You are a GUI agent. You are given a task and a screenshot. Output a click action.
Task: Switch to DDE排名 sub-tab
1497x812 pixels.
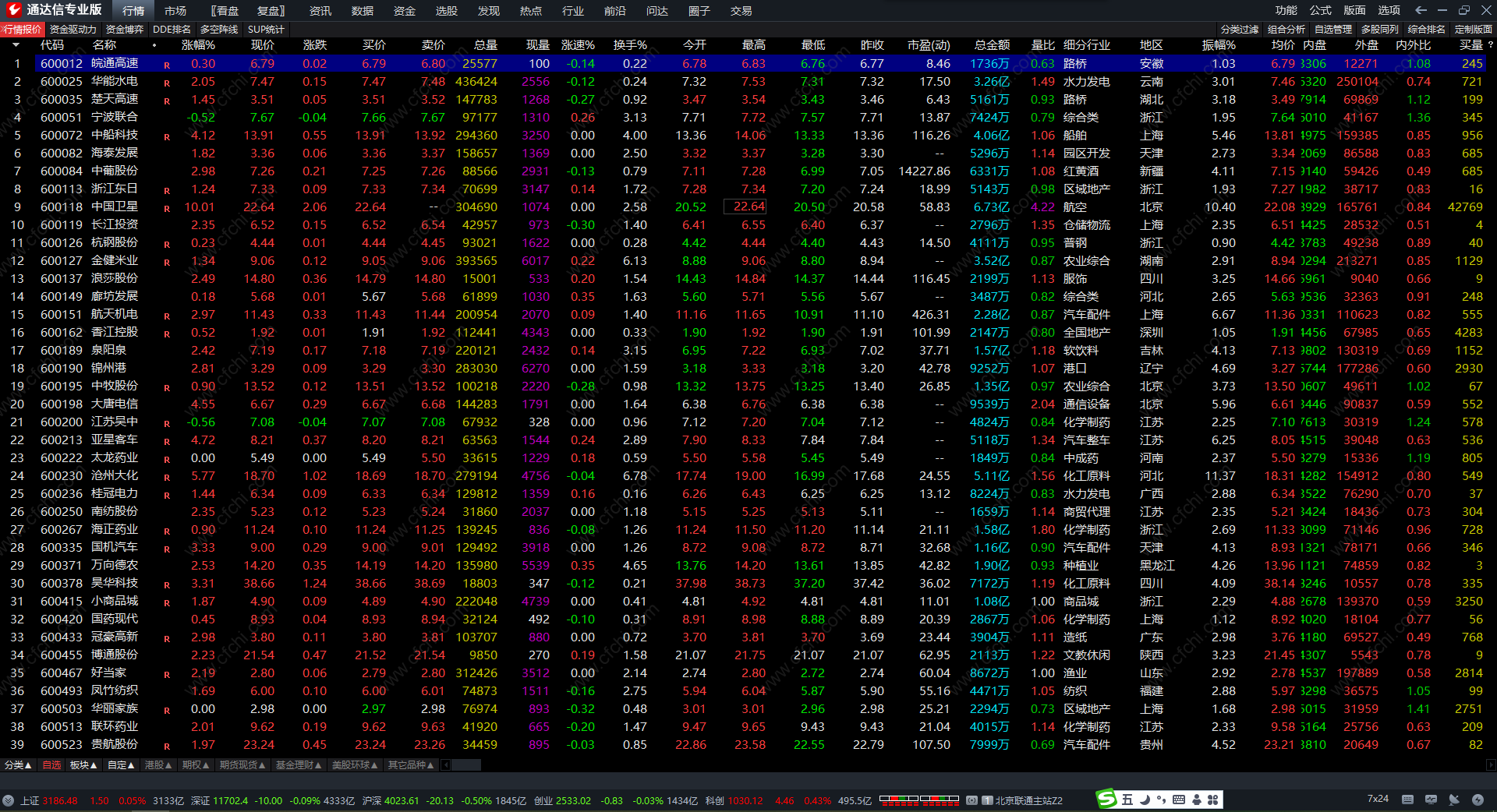coord(172,30)
